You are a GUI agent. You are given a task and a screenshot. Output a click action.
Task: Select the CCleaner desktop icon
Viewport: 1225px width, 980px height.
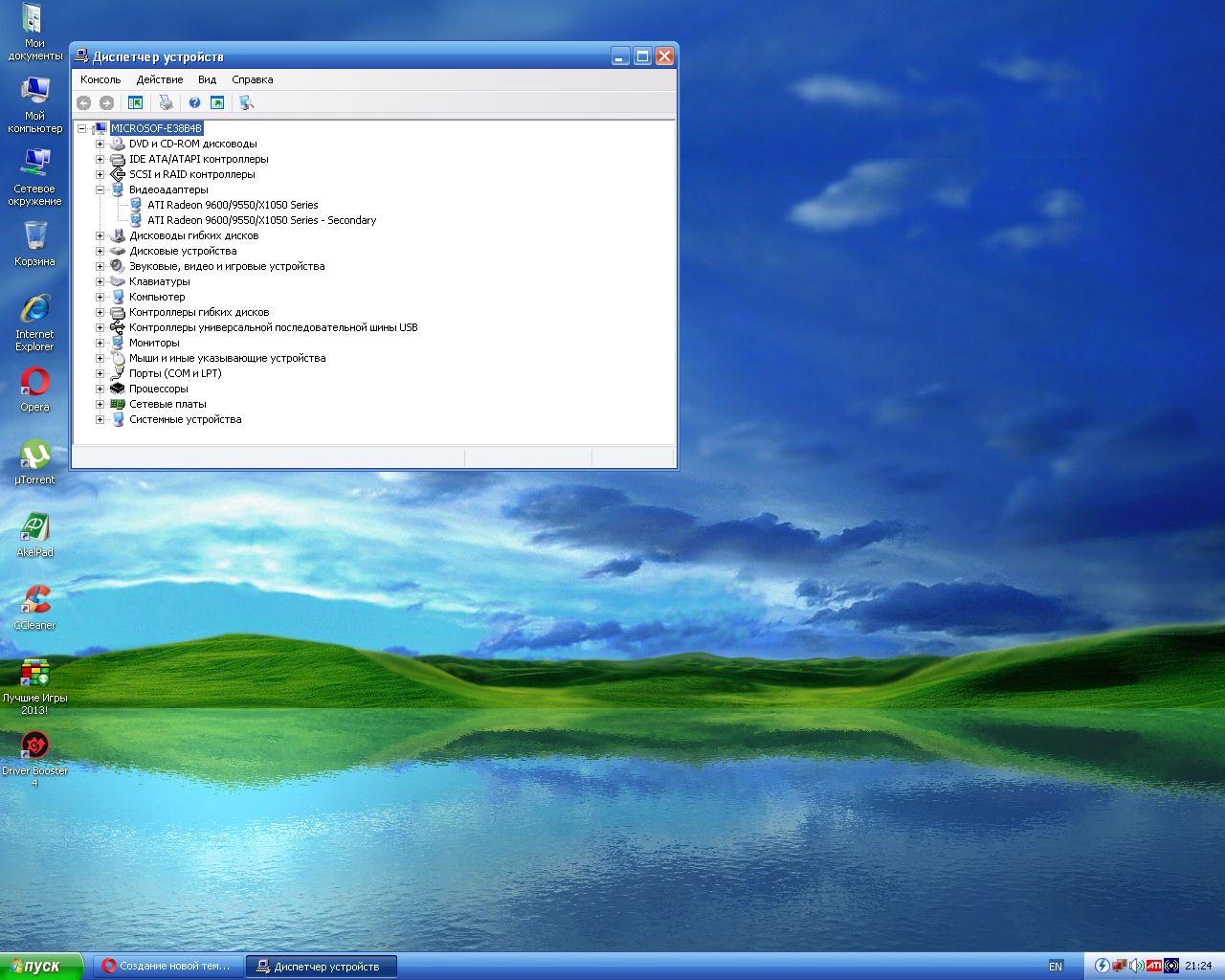(x=35, y=601)
